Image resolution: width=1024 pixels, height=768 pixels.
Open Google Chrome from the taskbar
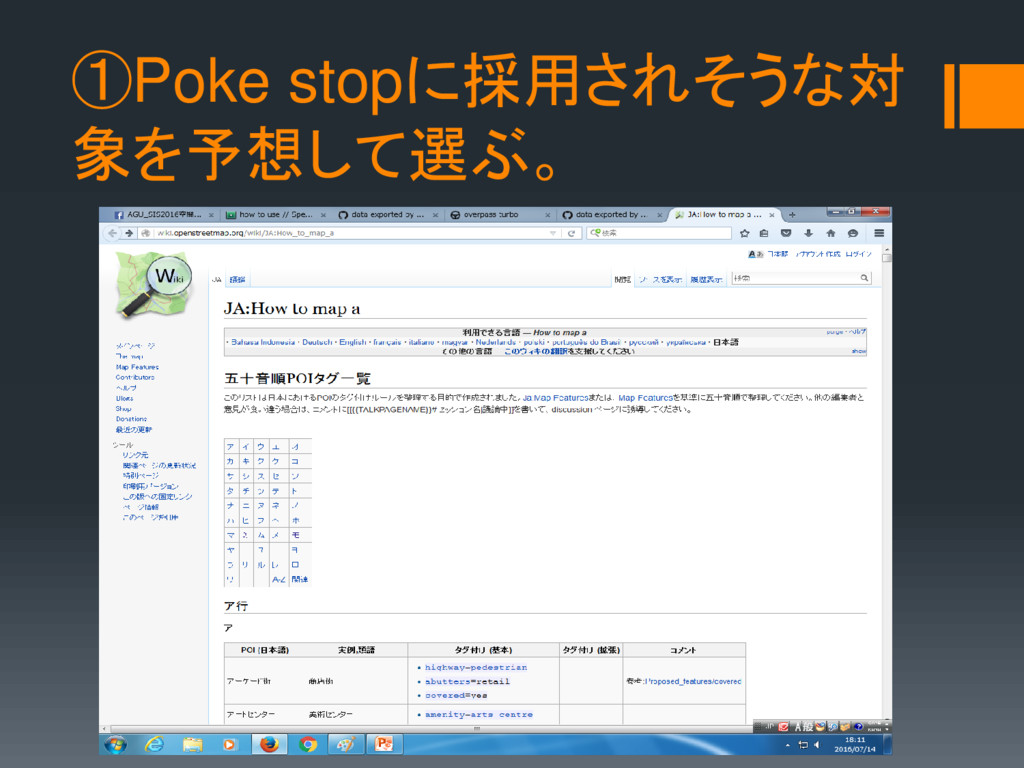pyautogui.click(x=308, y=744)
